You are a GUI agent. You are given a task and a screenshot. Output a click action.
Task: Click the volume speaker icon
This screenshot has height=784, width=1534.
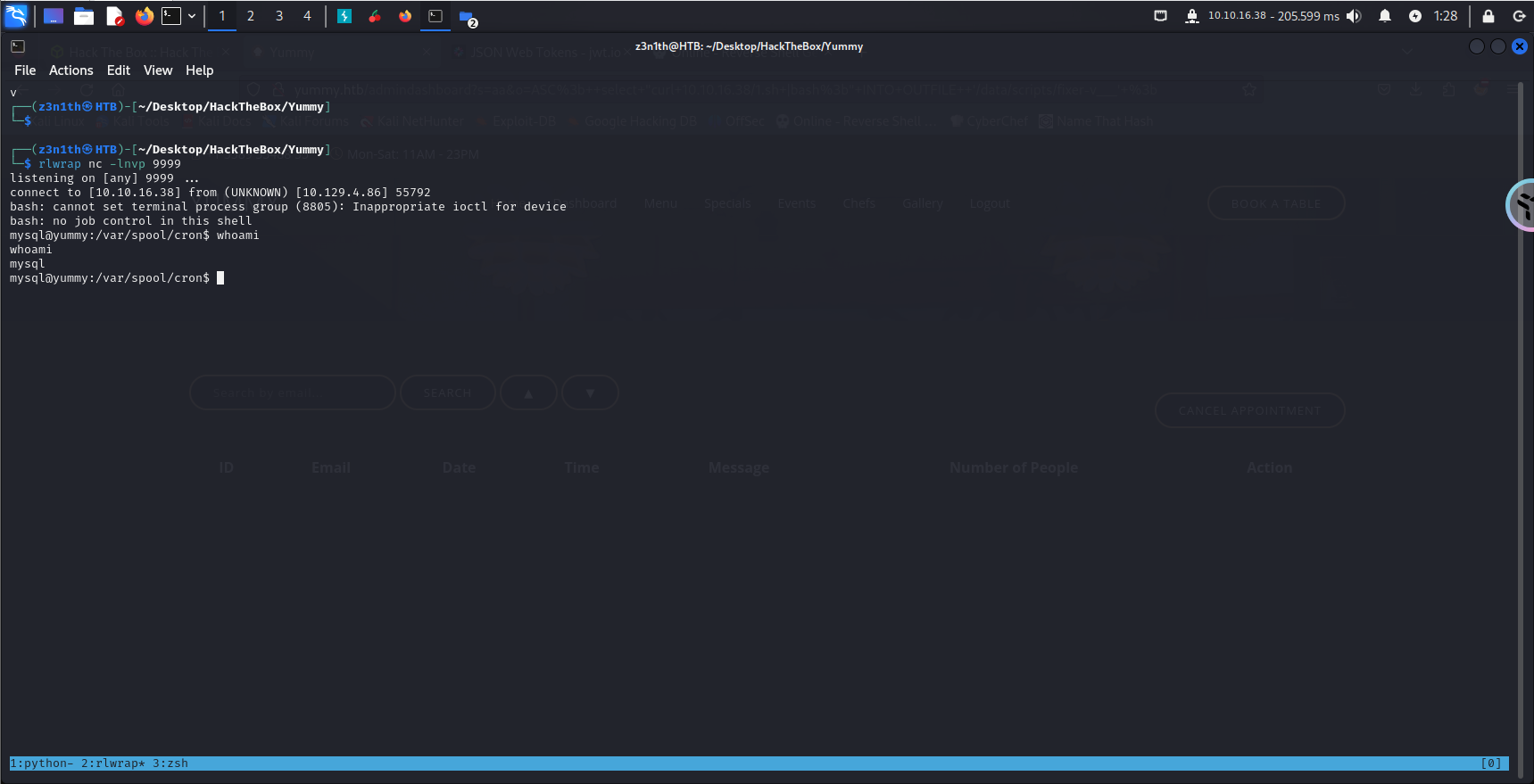tap(1355, 16)
